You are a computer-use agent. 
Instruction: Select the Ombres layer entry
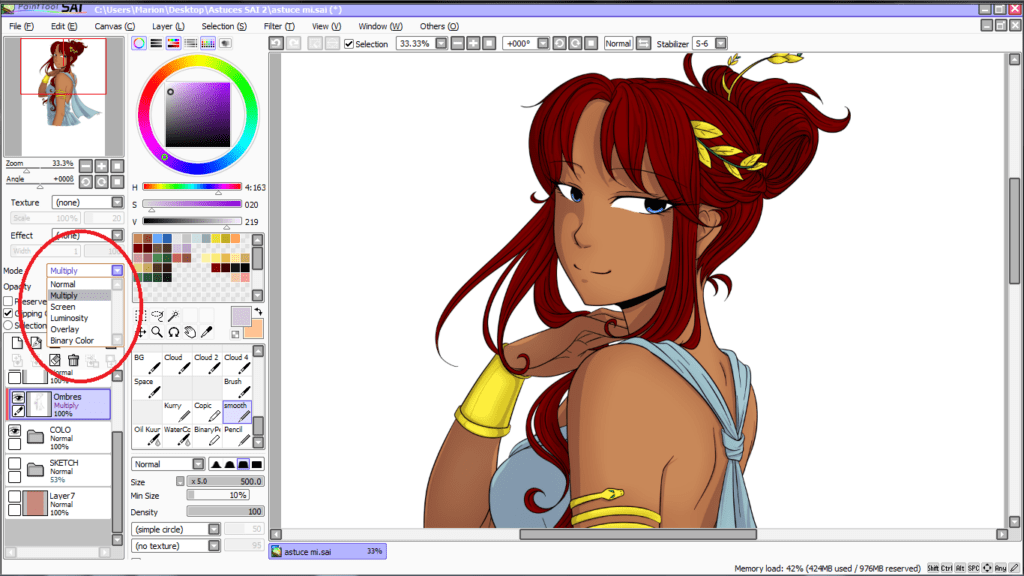click(x=60, y=404)
